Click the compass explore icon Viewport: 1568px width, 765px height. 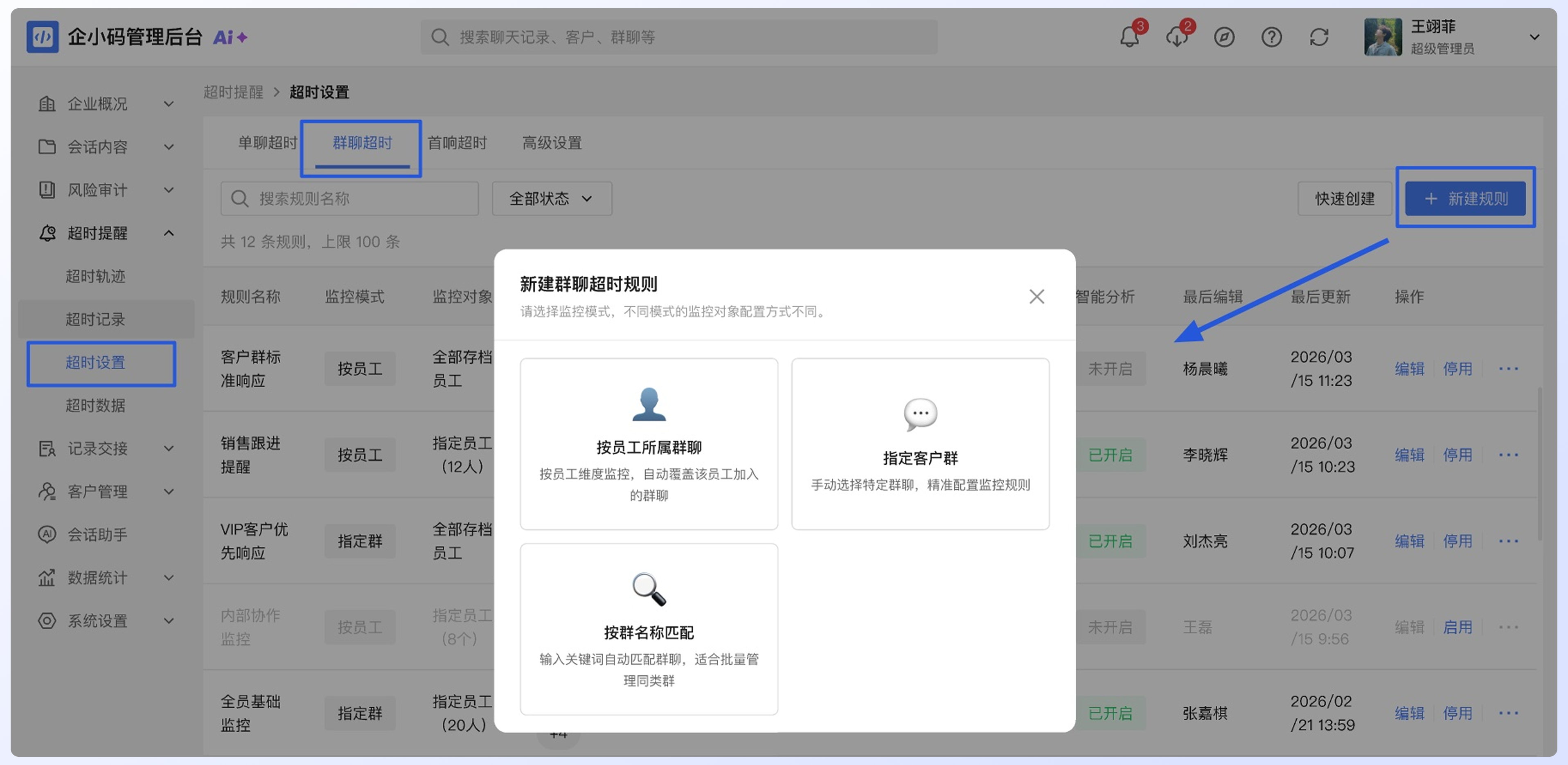(1224, 37)
